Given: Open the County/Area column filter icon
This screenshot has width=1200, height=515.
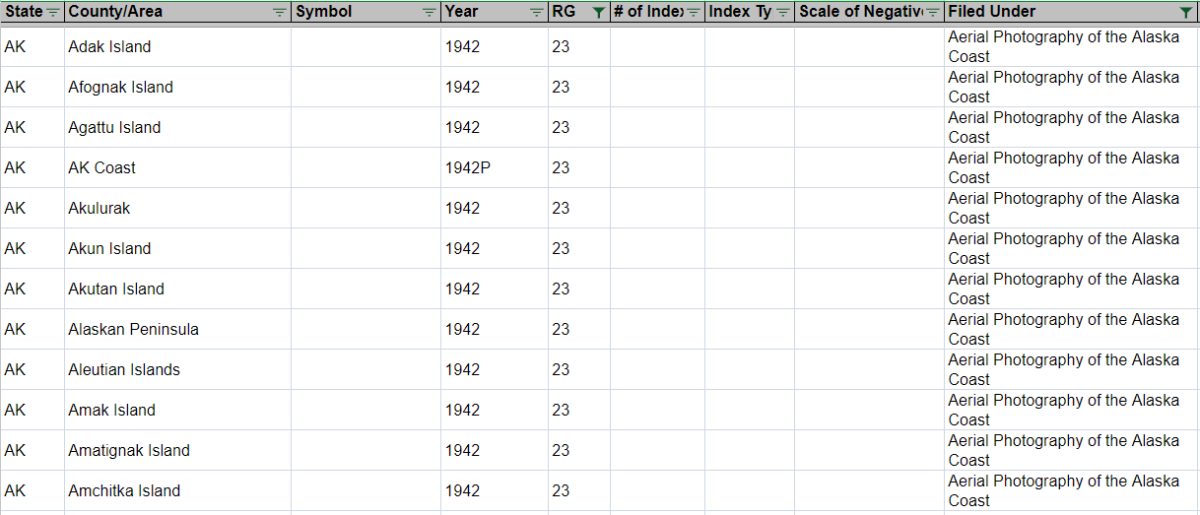Looking at the screenshot, I should (x=279, y=12).
